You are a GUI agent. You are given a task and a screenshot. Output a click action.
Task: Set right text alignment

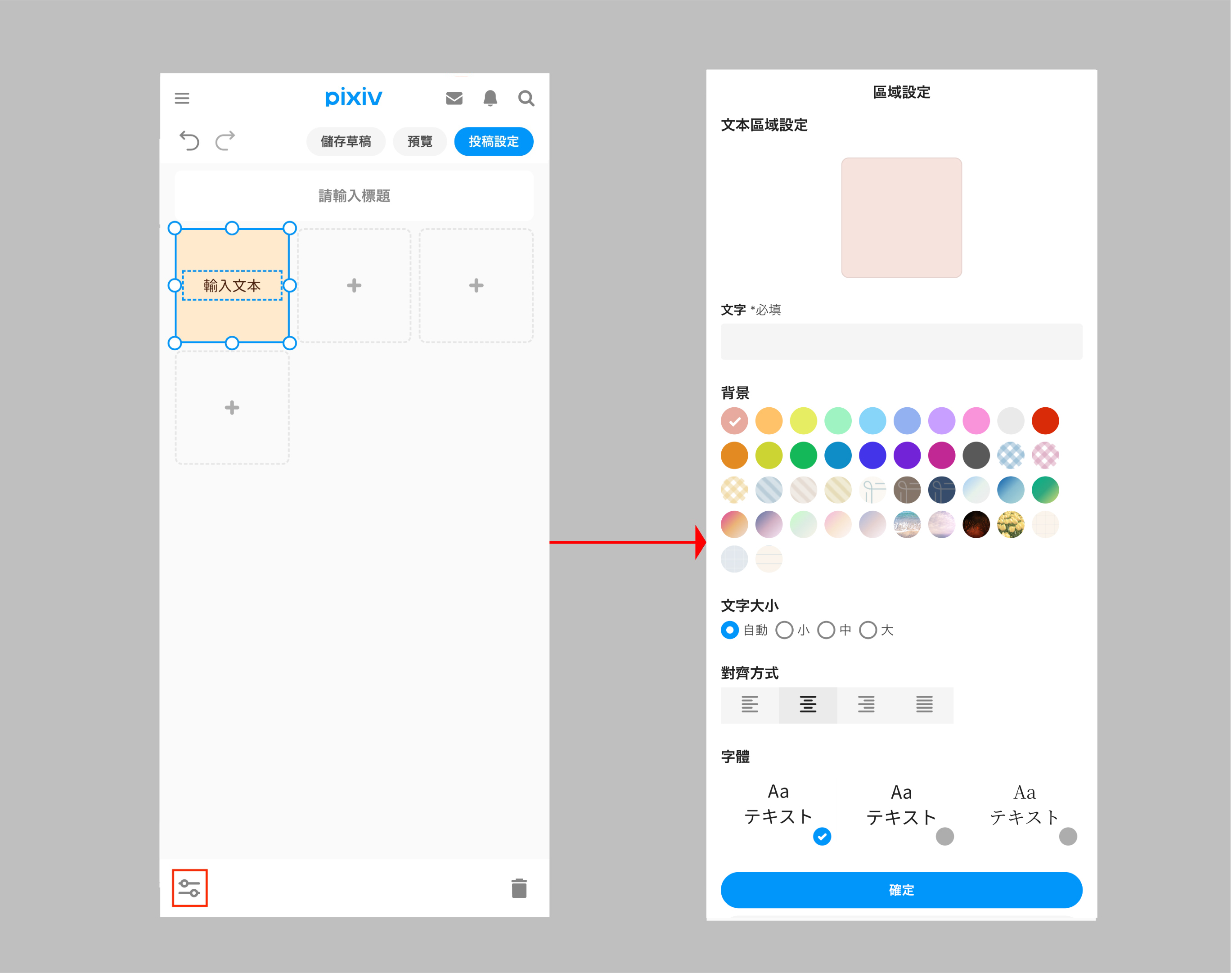866,705
